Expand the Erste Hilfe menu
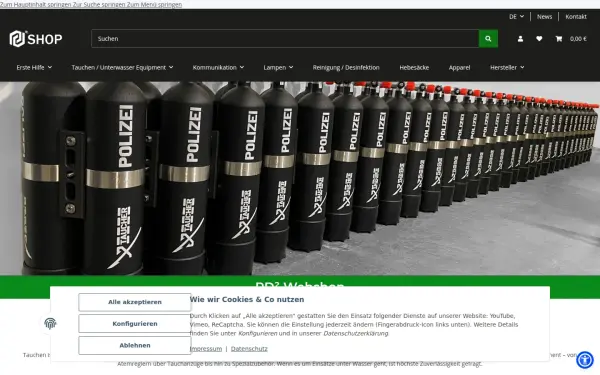 coord(34,67)
